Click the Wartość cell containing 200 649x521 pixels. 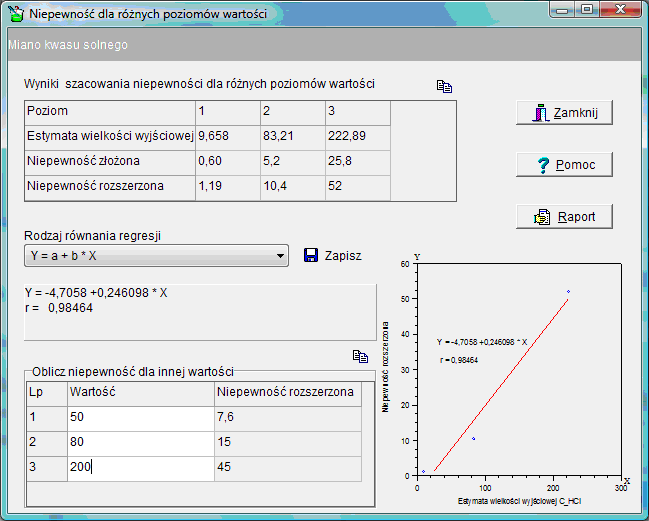(140, 467)
